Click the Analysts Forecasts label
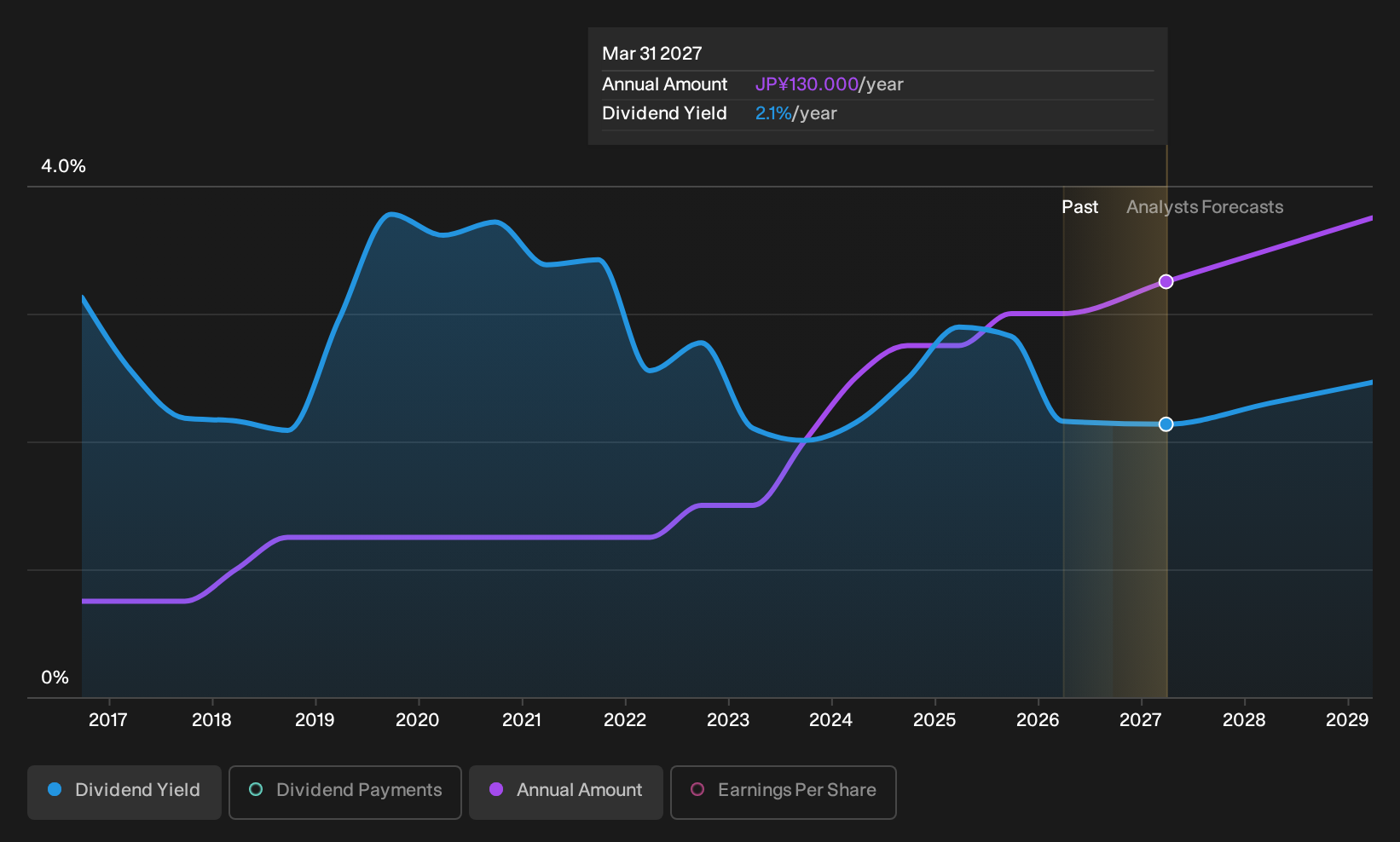Screen dimensions: 1400x842 click(x=1205, y=207)
